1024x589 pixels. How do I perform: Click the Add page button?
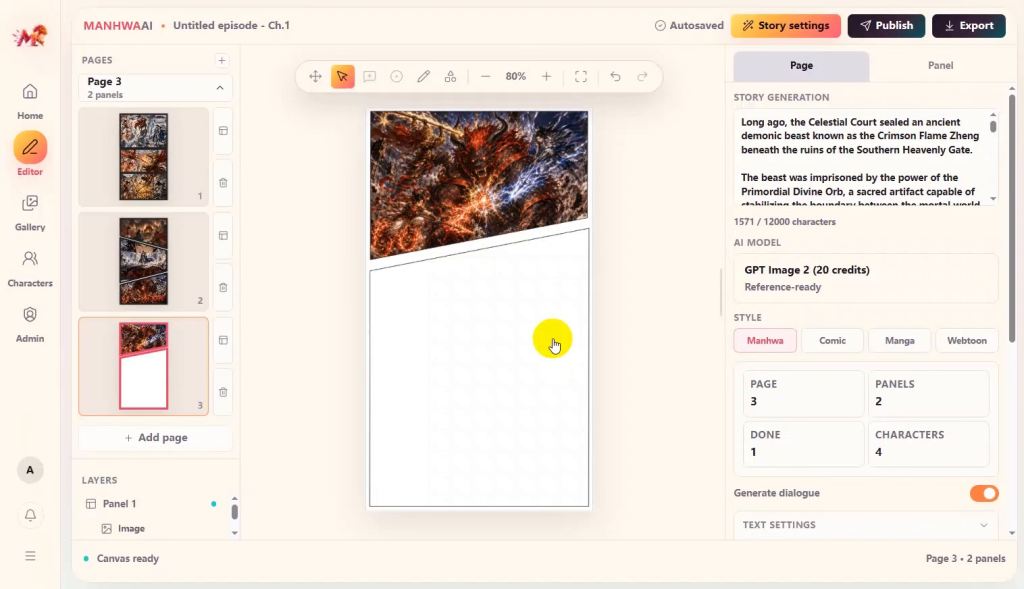[155, 438]
